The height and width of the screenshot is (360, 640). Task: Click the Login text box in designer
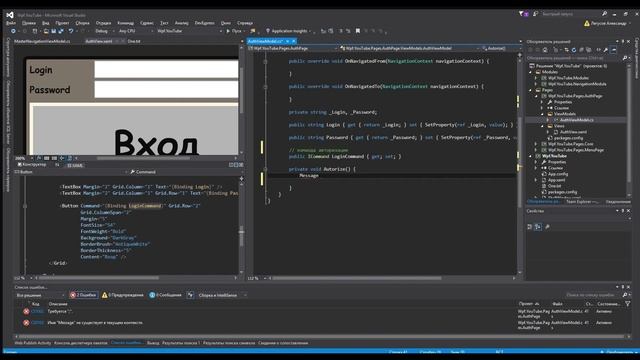[x=166, y=69]
